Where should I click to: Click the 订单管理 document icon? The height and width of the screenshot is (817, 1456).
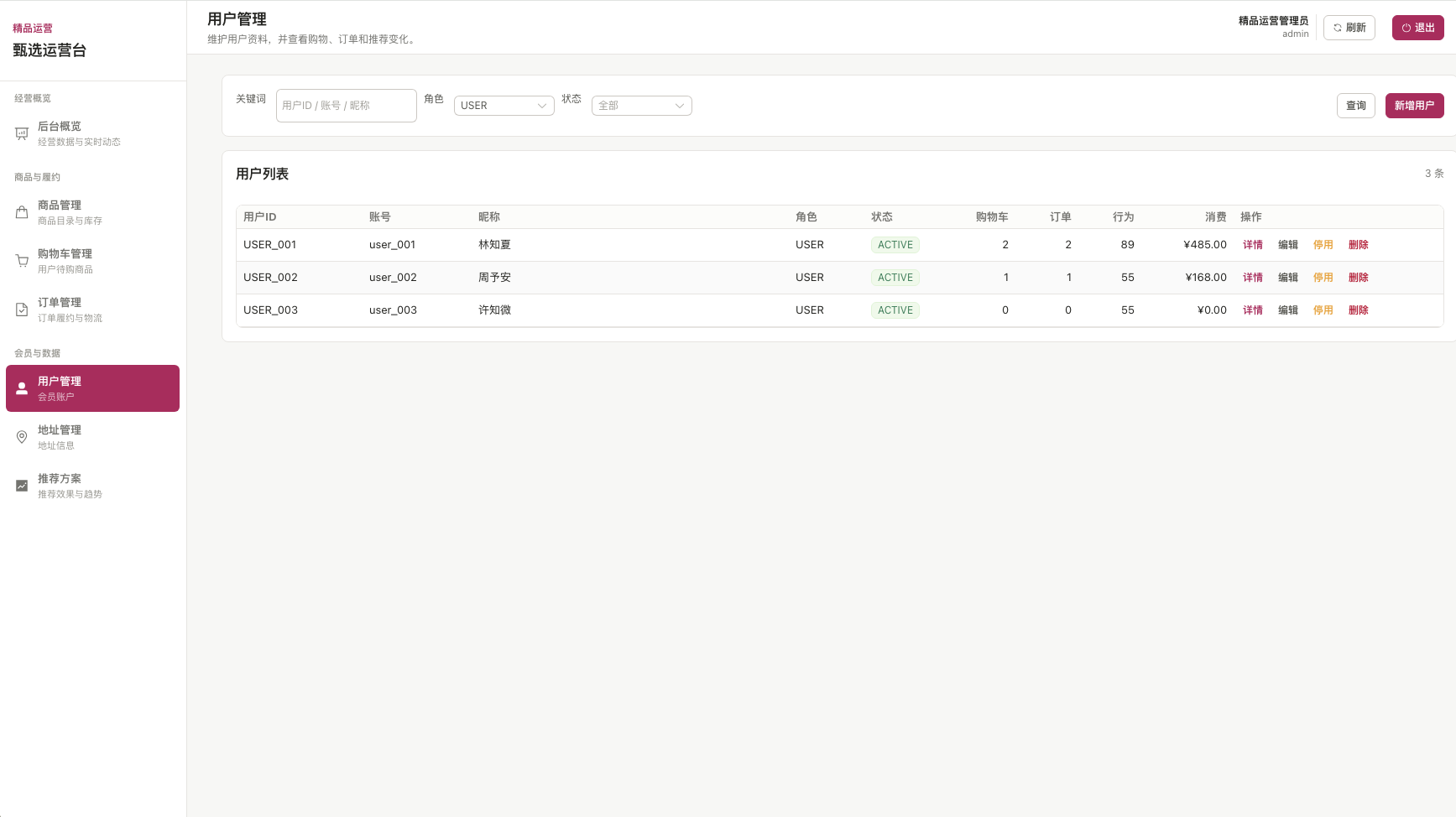[22, 310]
